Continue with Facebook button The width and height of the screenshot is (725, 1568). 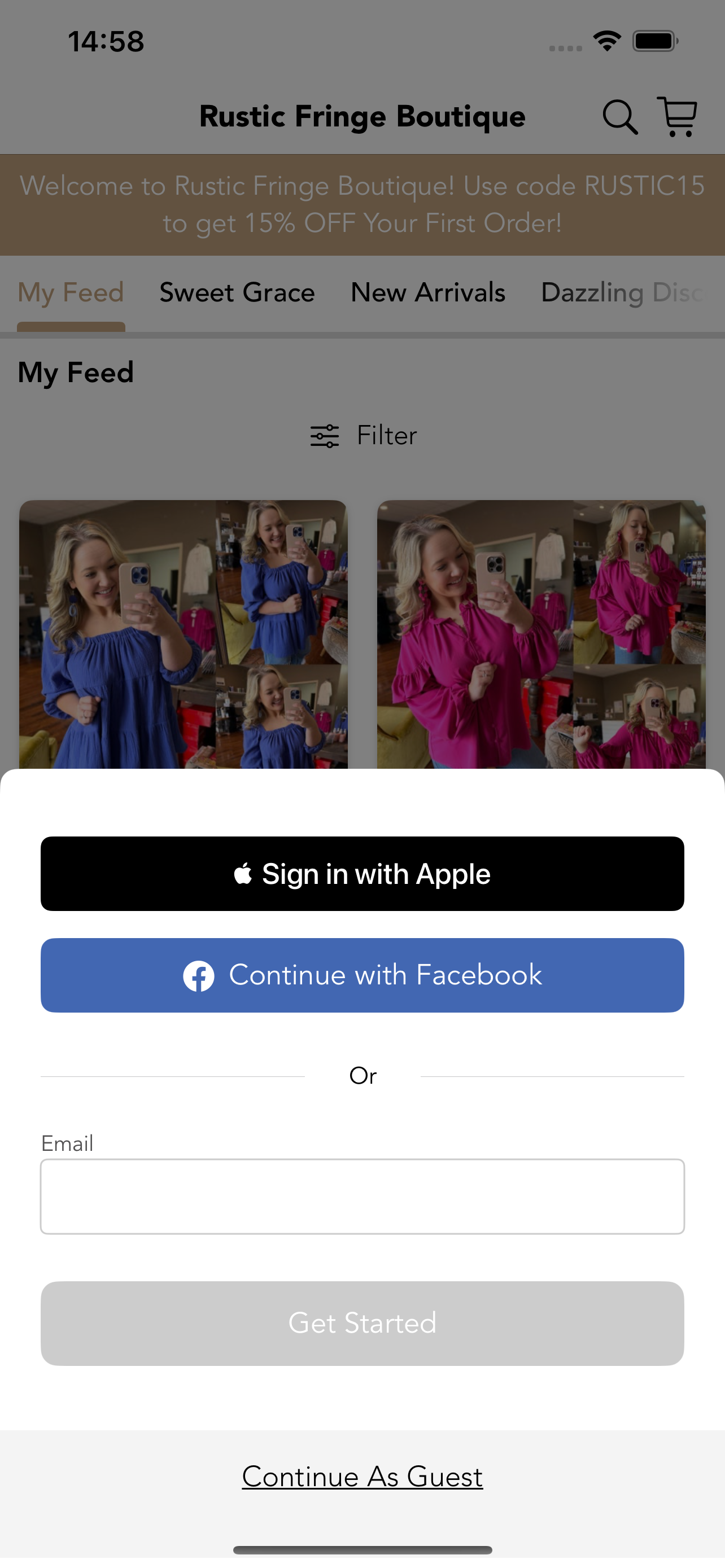click(362, 975)
